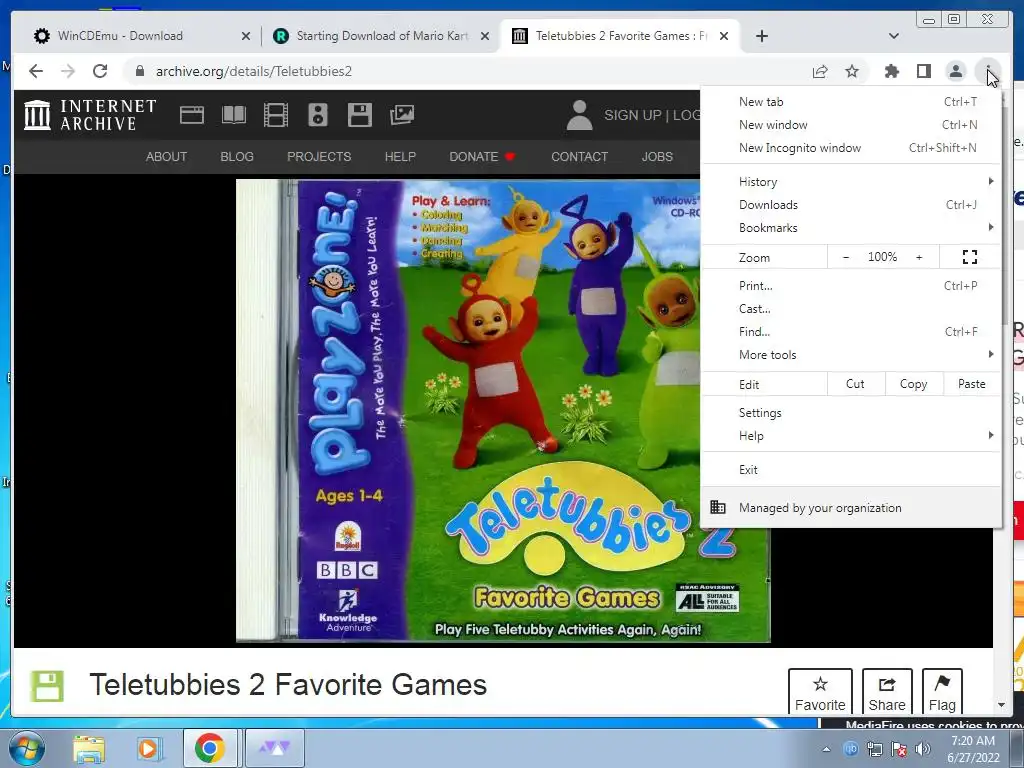The height and width of the screenshot is (768, 1024).
Task: Open the CONTACT link
Action: coord(579,157)
